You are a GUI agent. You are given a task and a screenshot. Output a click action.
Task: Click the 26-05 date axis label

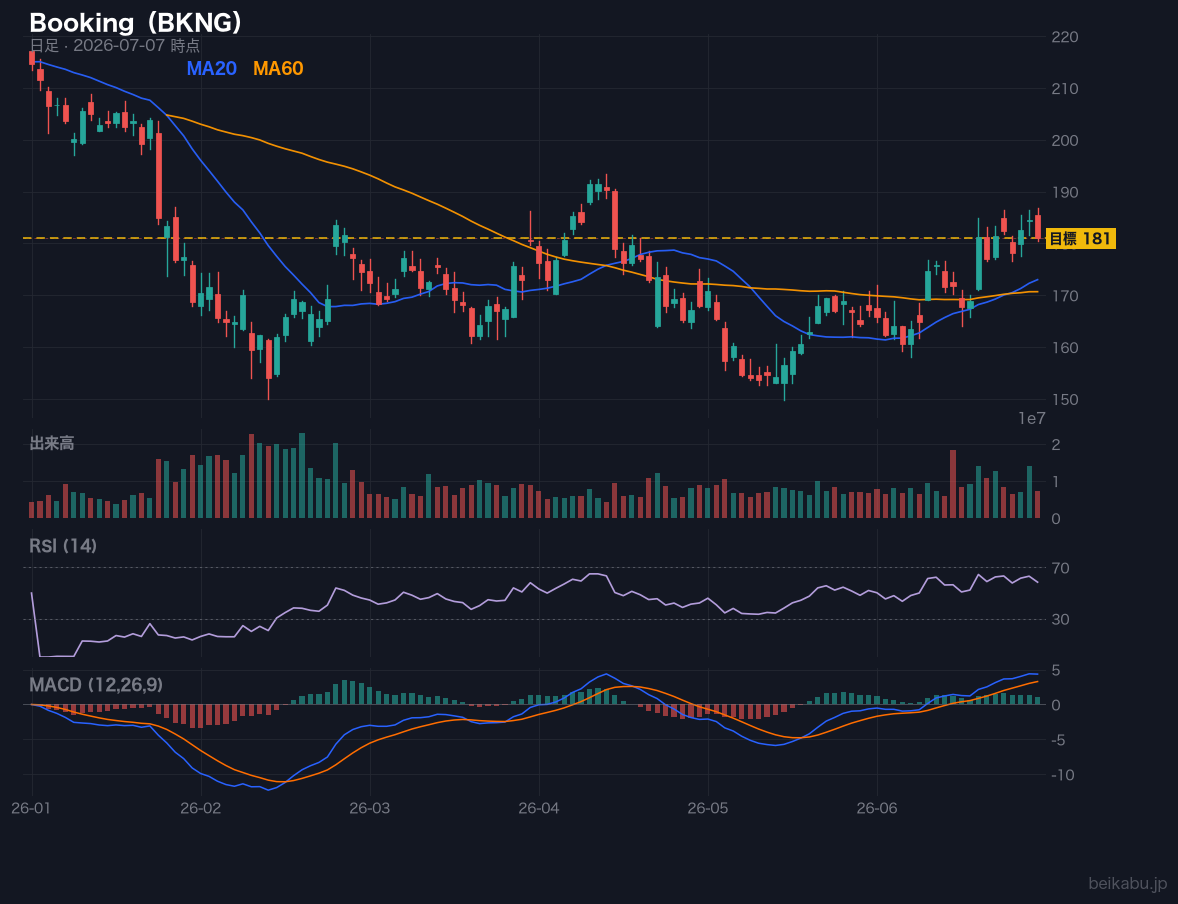click(x=708, y=809)
